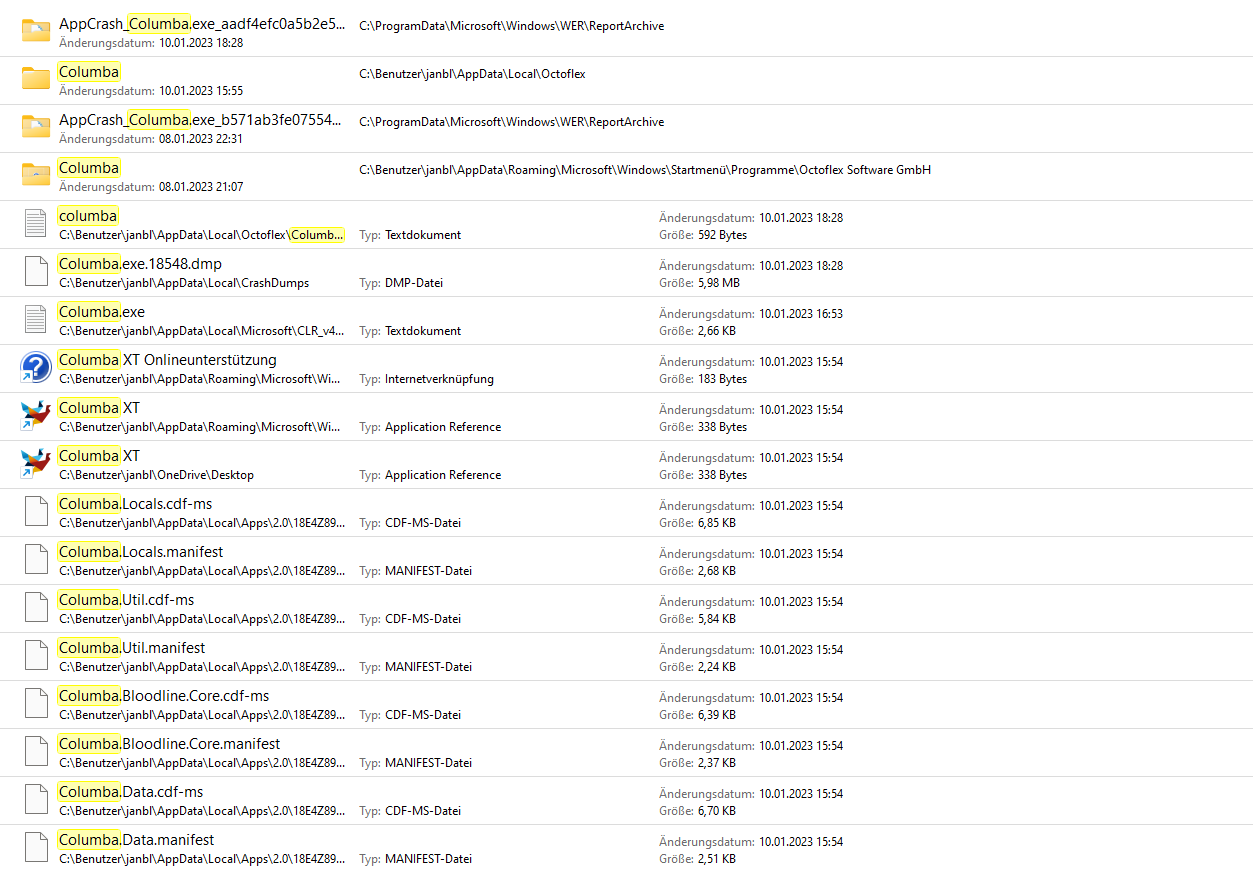Viewport: 1253px width, 881px height.
Task: Click the size value 2,66 KB
Action: pos(717,331)
